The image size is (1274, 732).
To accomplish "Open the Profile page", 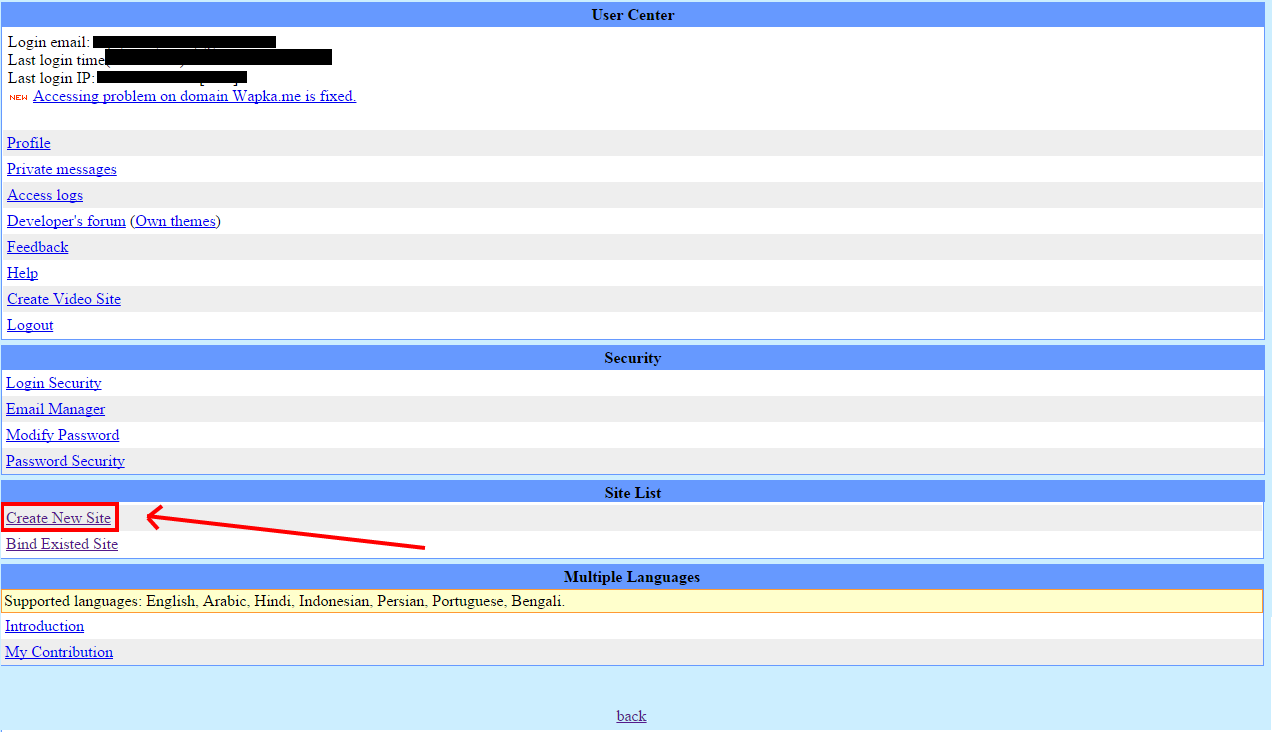I will tap(28, 143).
